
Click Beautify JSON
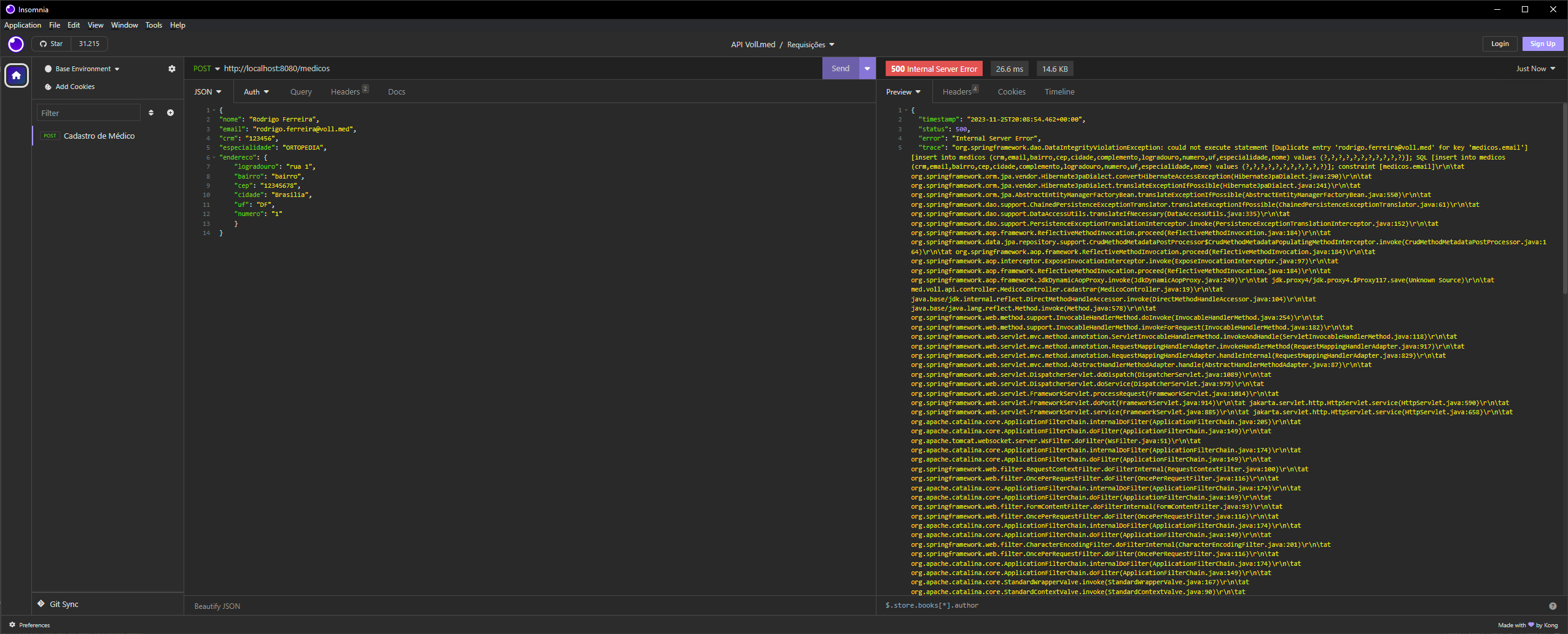pos(217,606)
